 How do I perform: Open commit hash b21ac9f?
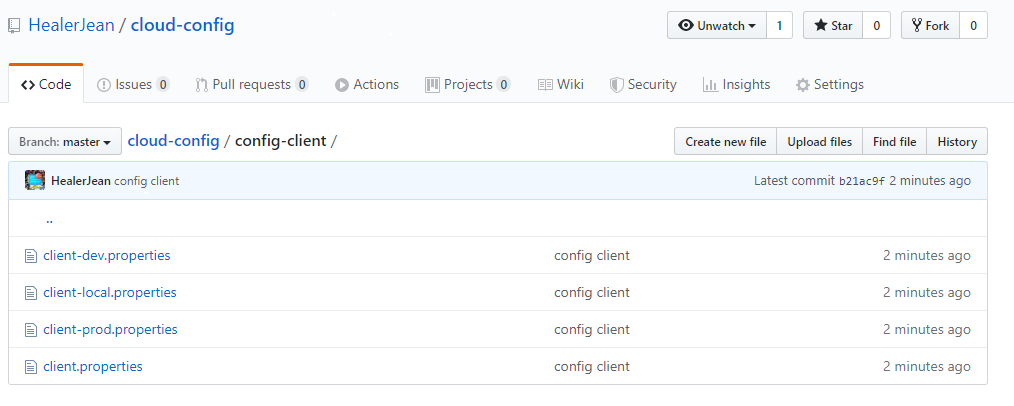[862, 181]
